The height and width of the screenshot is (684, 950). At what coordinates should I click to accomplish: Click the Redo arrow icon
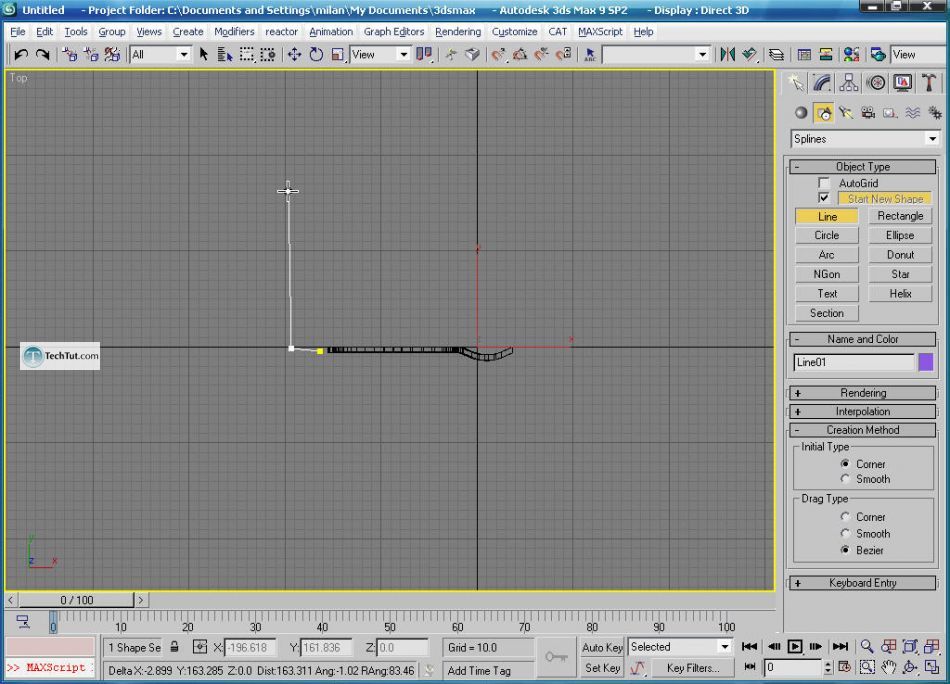click(x=42, y=55)
